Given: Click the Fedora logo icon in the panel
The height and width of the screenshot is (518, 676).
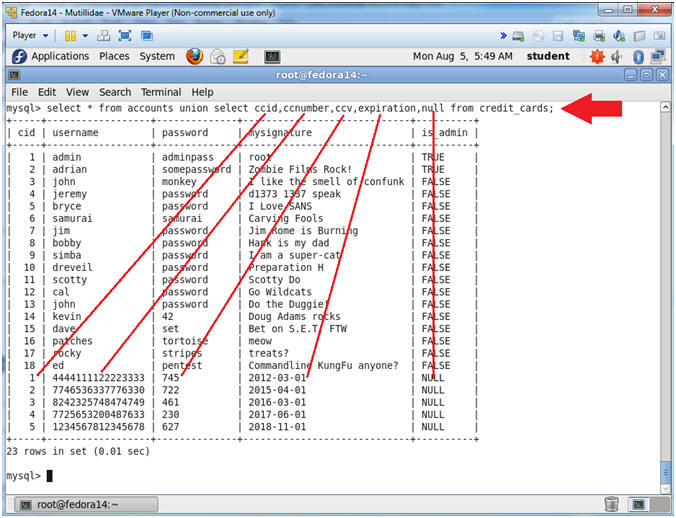Looking at the screenshot, I should (x=19, y=56).
